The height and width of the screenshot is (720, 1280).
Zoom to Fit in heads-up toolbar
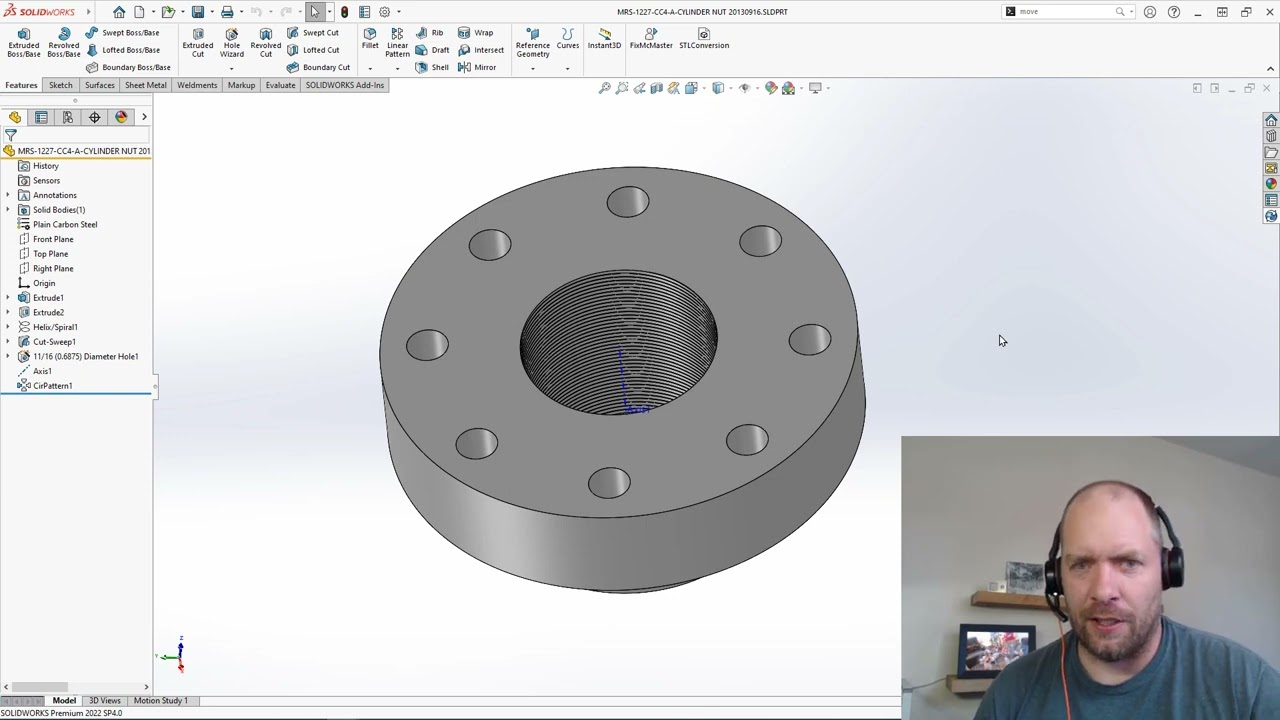click(x=605, y=88)
